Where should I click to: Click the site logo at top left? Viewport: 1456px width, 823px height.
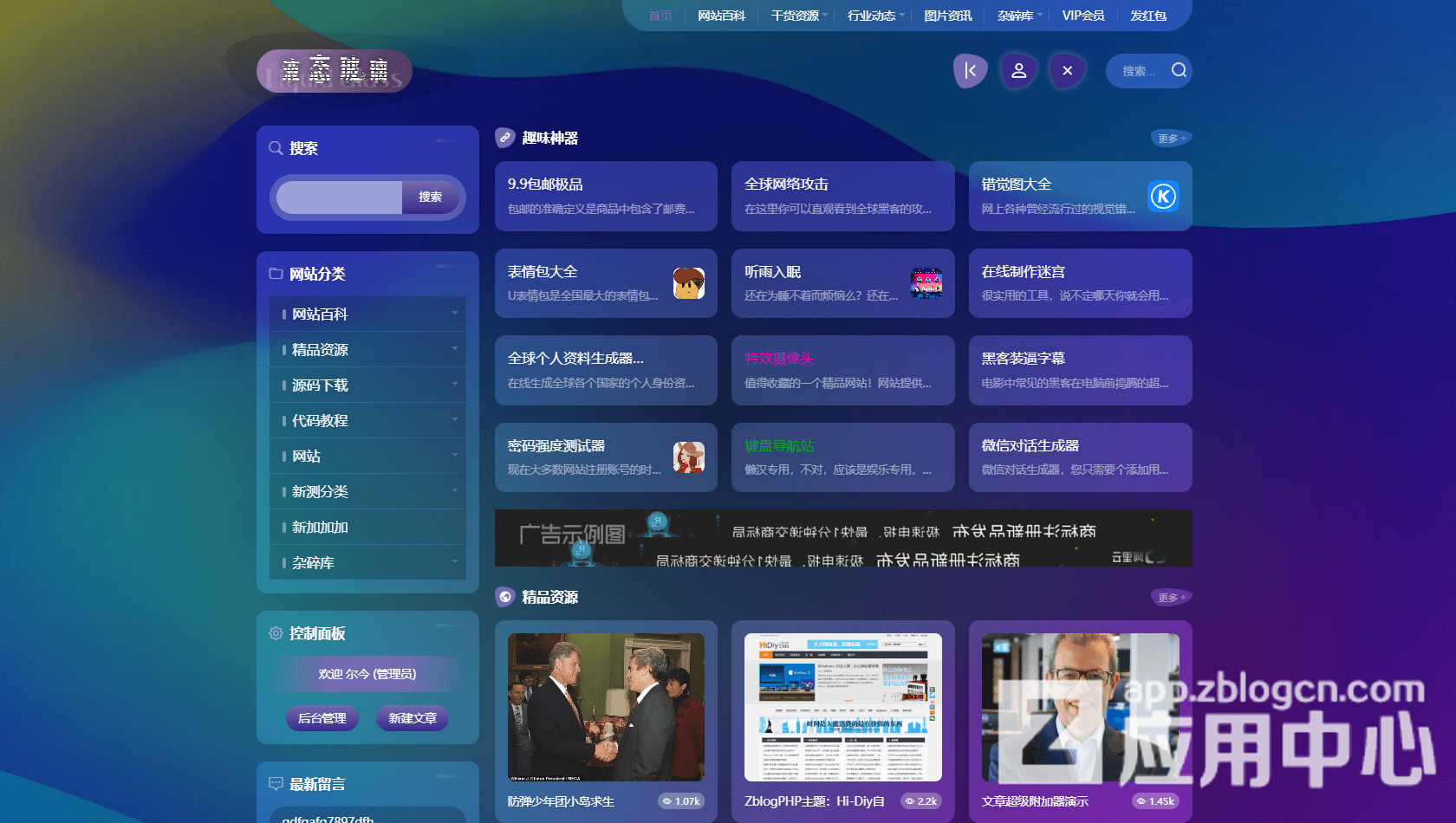point(335,71)
